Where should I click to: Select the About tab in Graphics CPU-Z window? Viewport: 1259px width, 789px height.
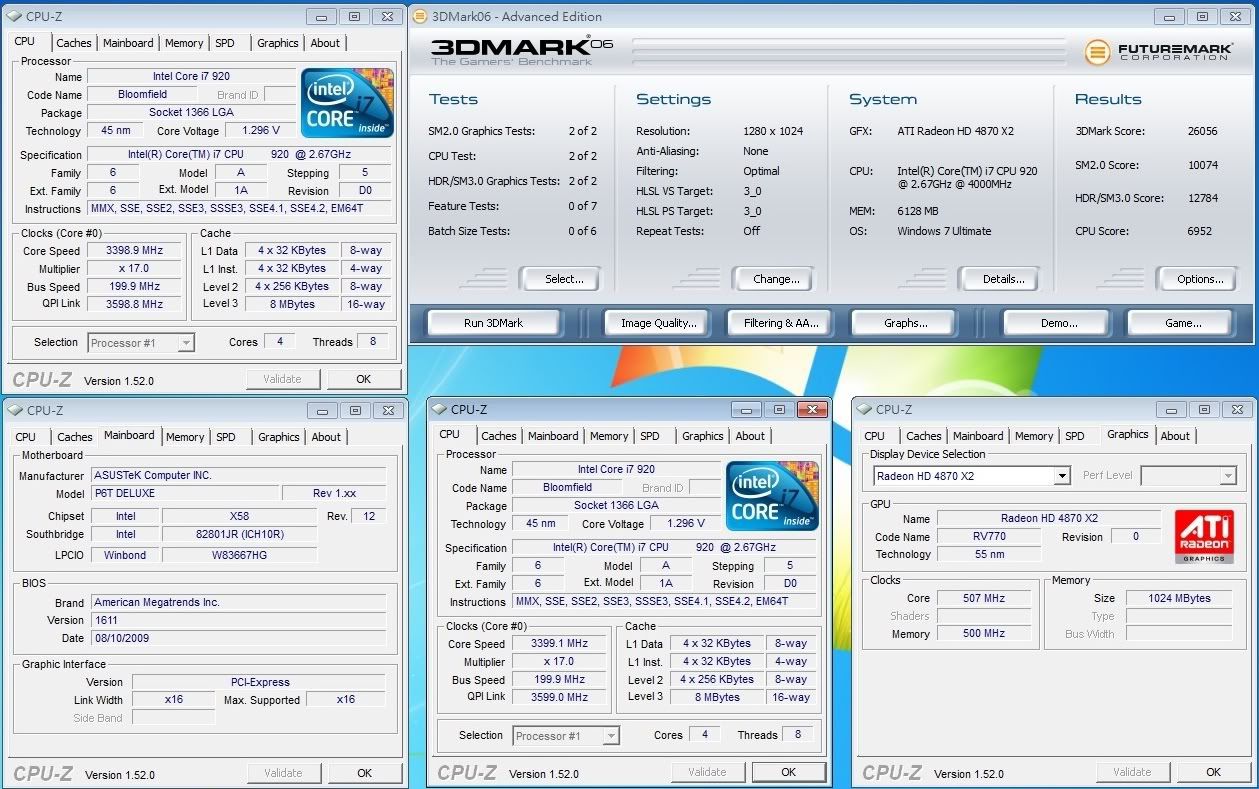[1175, 436]
